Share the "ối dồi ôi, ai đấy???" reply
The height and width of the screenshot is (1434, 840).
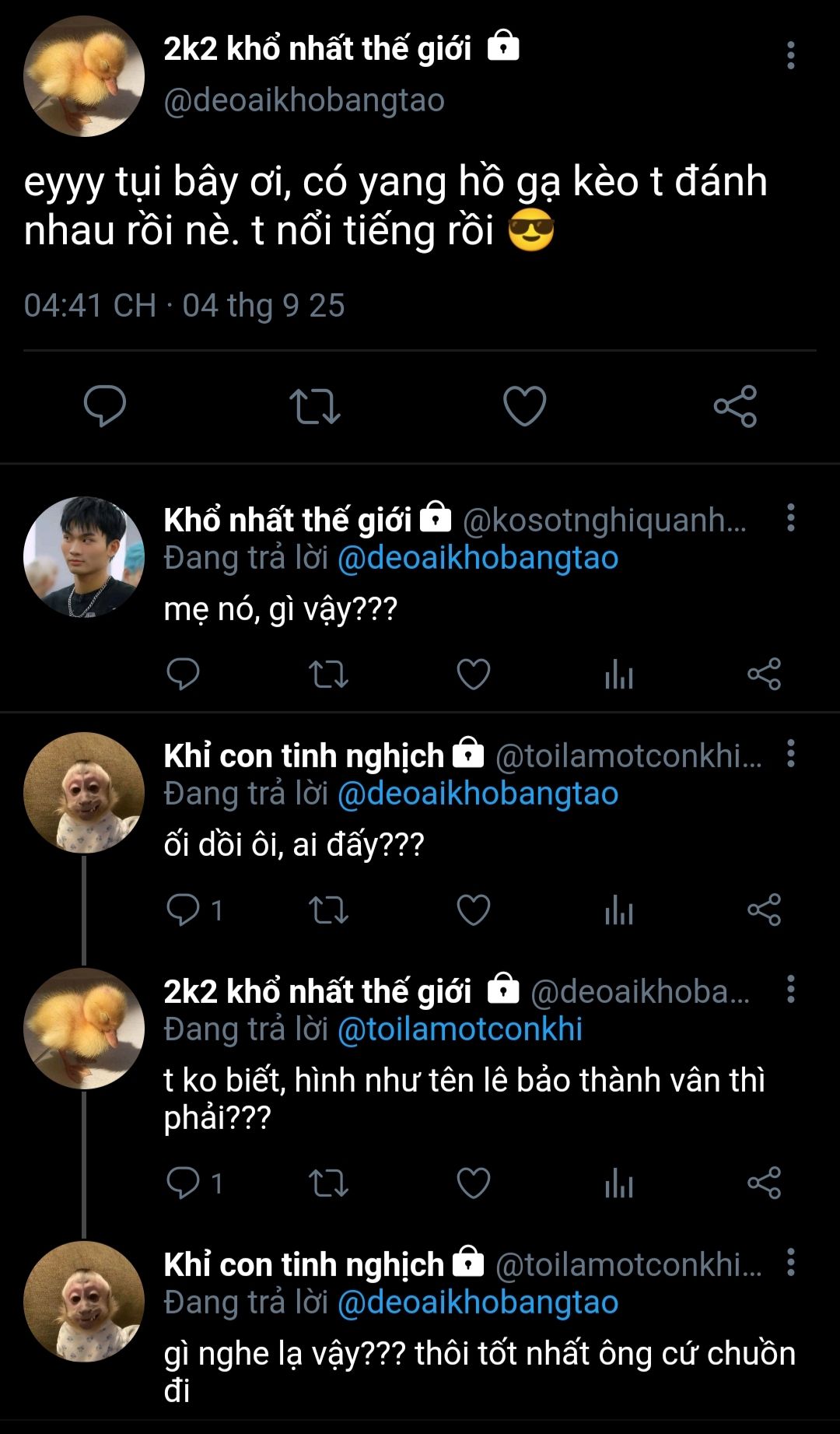tap(764, 910)
